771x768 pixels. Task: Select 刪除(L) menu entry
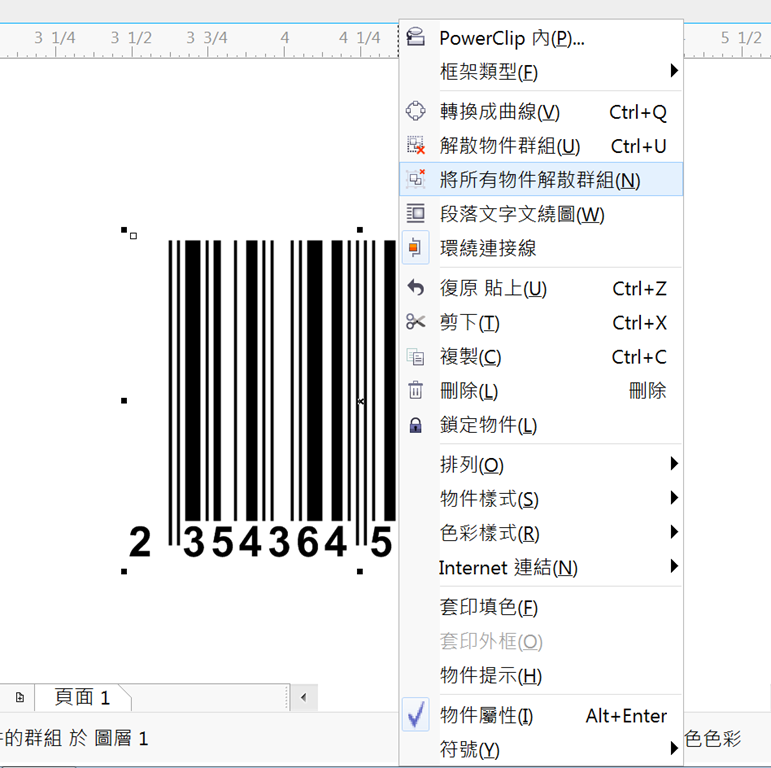click(x=541, y=391)
